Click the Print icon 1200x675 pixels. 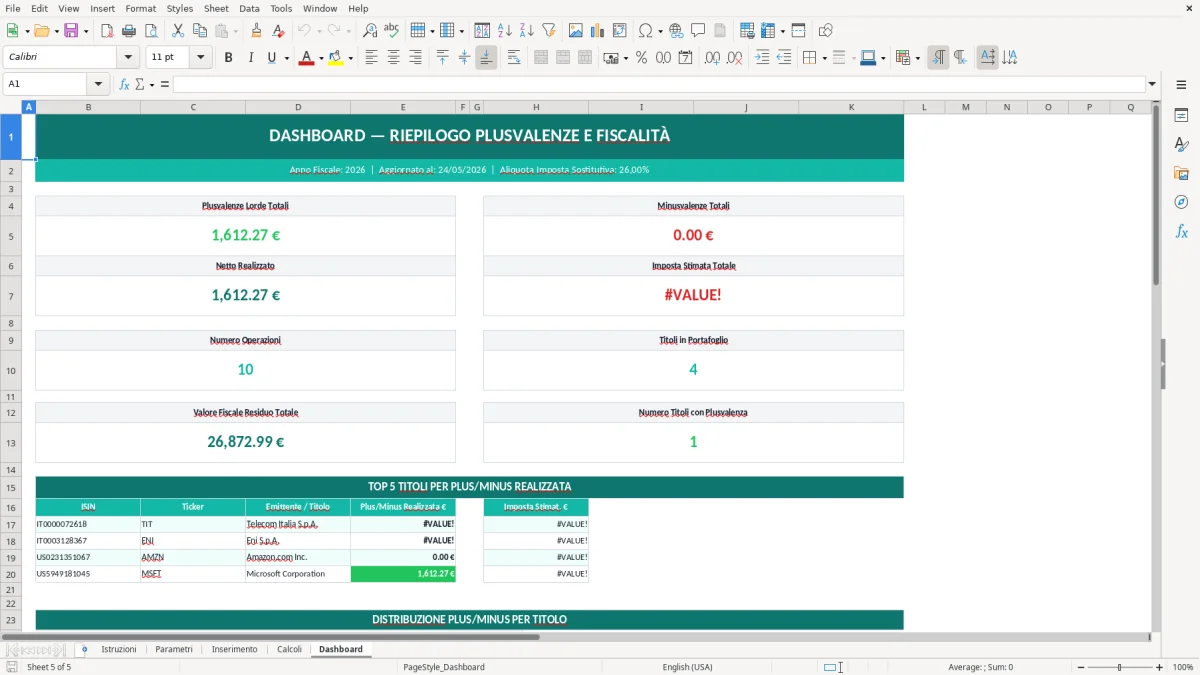click(x=129, y=31)
